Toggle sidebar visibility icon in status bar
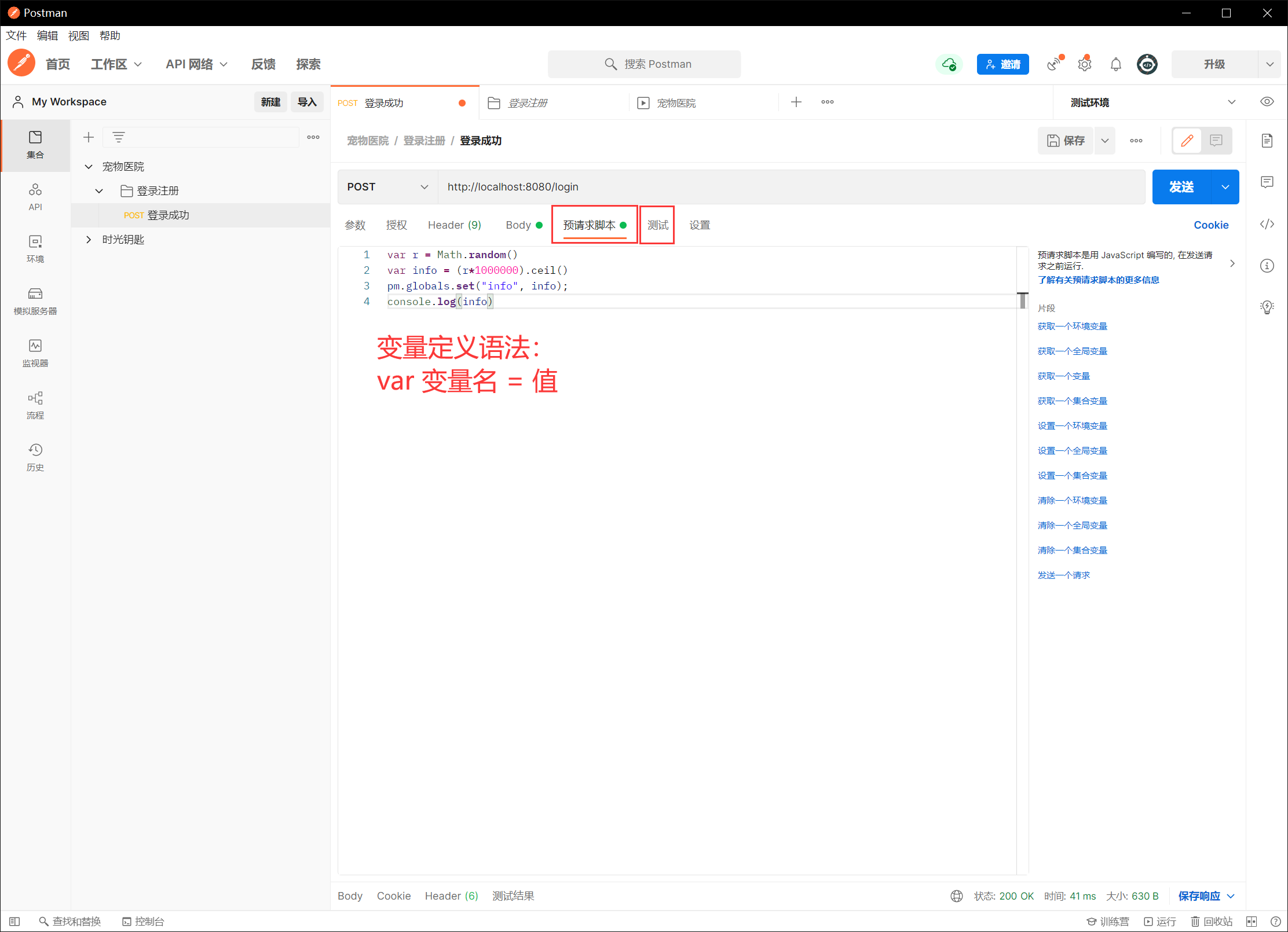The height and width of the screenshot is (932, 1288). [15, 921]
